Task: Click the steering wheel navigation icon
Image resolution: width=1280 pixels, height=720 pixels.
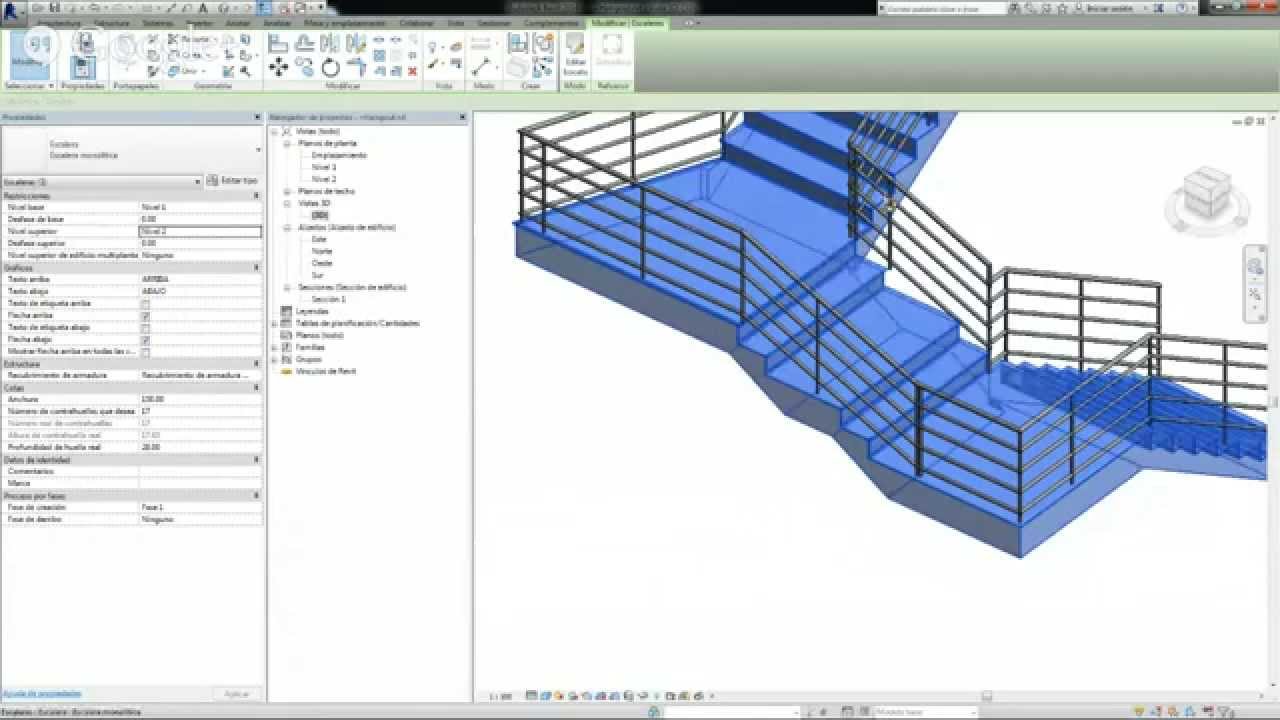Action: [x=1254, y=267]
